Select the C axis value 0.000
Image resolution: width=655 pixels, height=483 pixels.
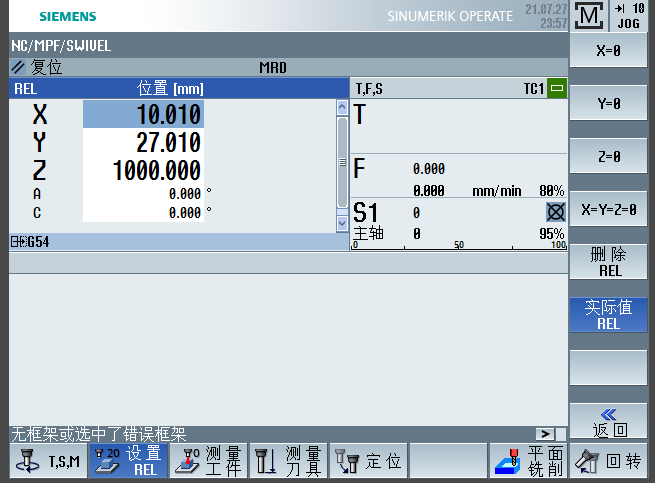pyautogui.click(x=143, y=213)
